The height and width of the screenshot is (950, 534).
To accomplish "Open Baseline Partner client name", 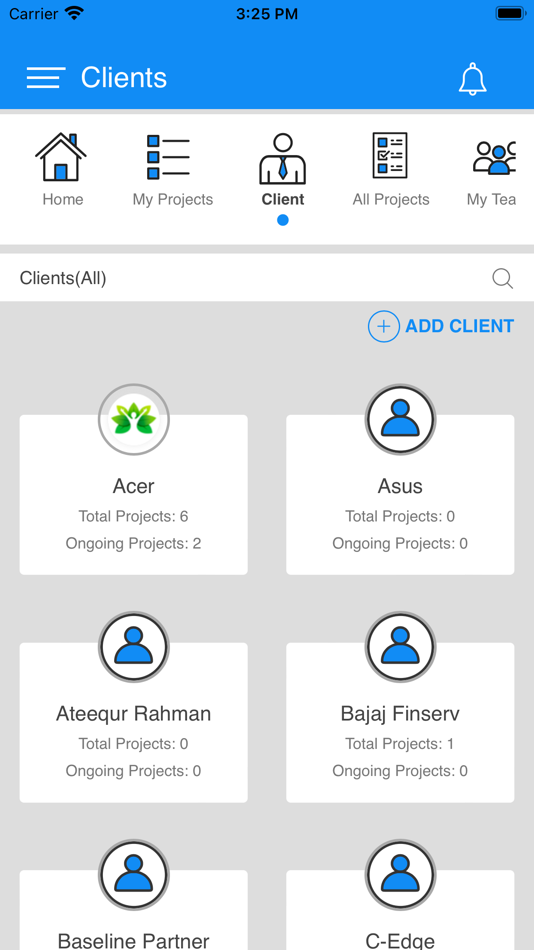I will (133, 941).
